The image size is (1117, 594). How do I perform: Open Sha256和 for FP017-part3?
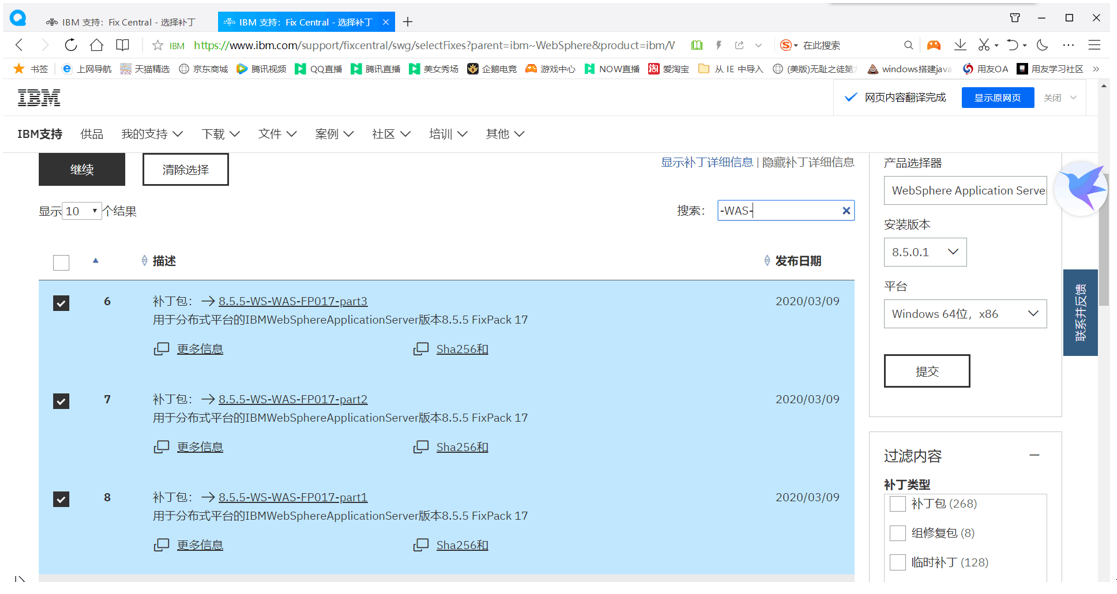pyautogui.click(x=462, y=349)
